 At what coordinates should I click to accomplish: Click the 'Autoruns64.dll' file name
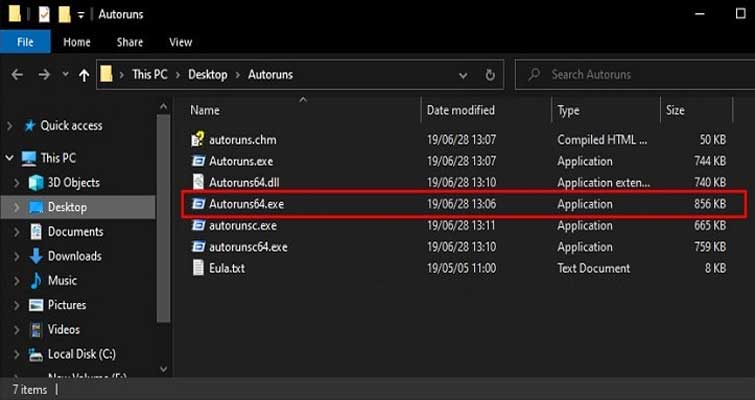(x=244, y=182)
